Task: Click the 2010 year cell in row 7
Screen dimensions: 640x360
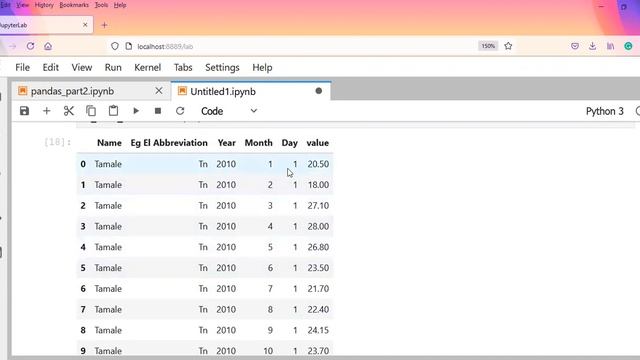Action: [226, 310]
